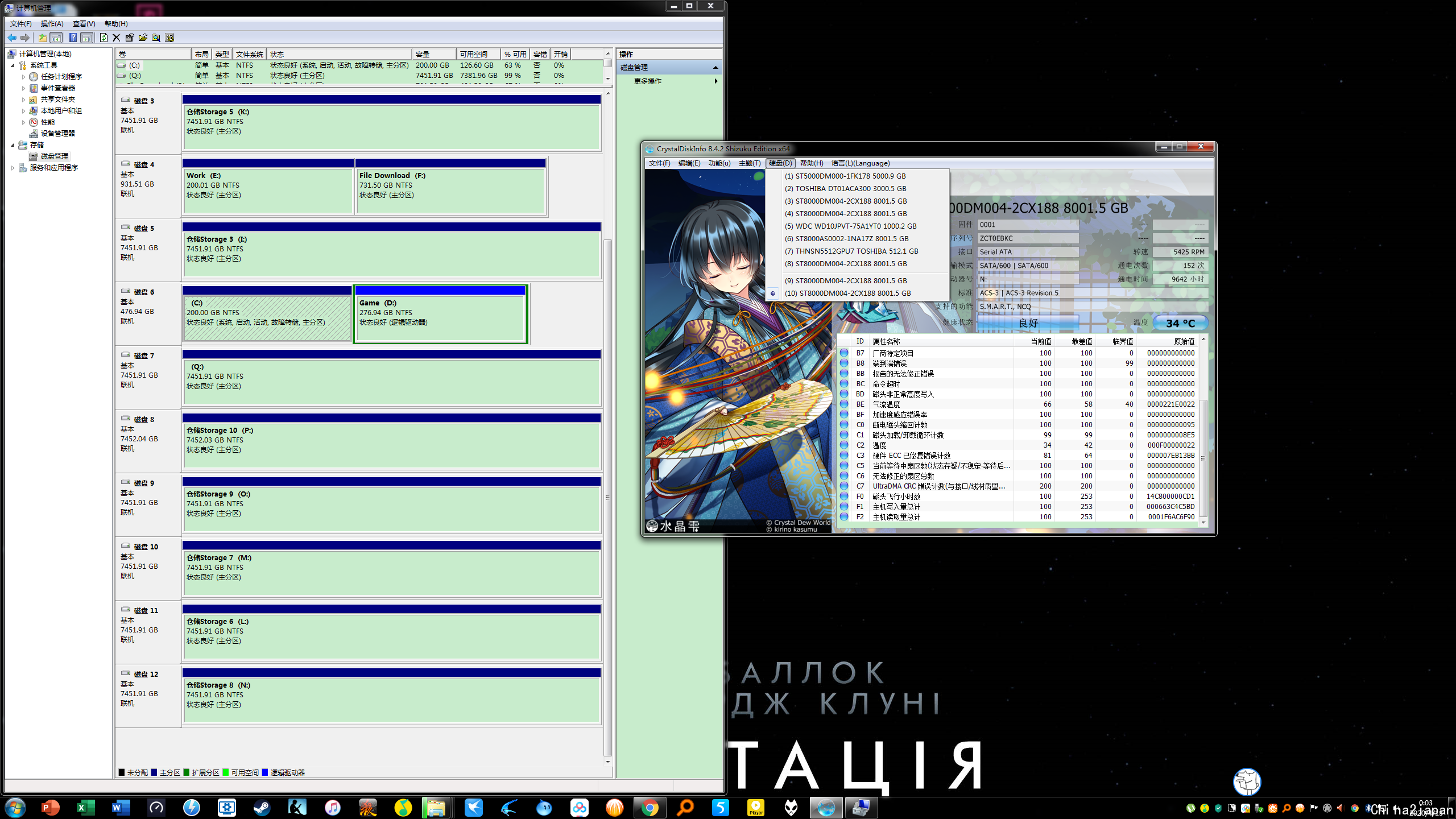Toggle the show/hide console tree toolbar button
Screen dimensions: 1456x819
[x=56, y=38]
